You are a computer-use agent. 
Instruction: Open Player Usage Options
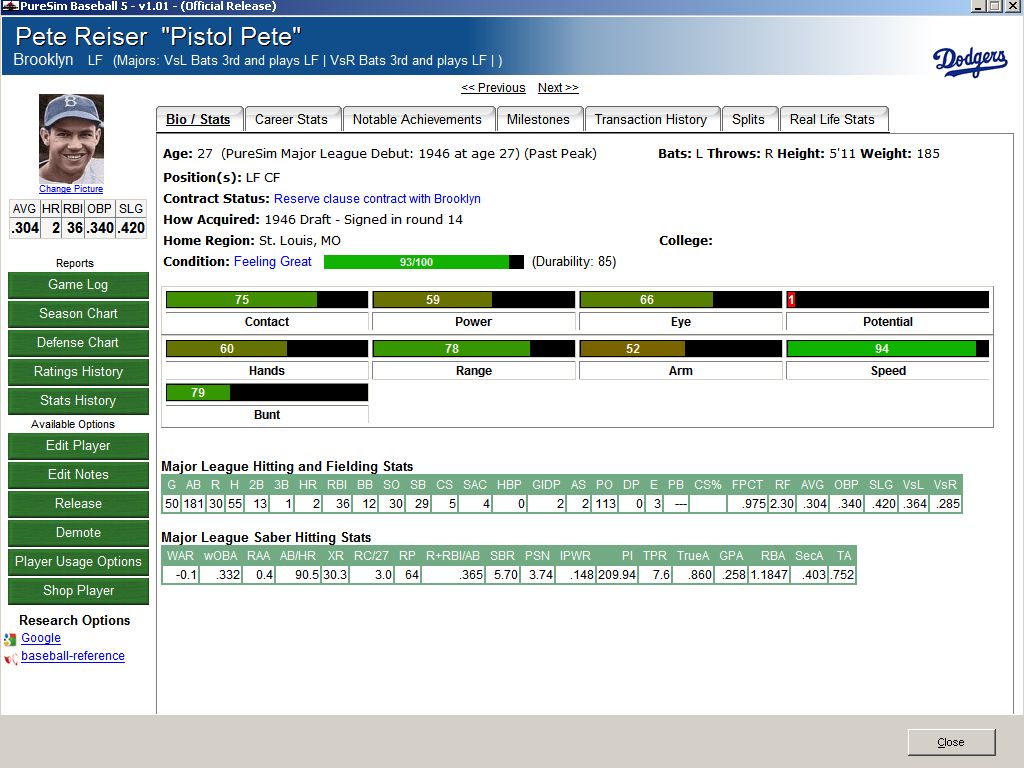[78, 562]
